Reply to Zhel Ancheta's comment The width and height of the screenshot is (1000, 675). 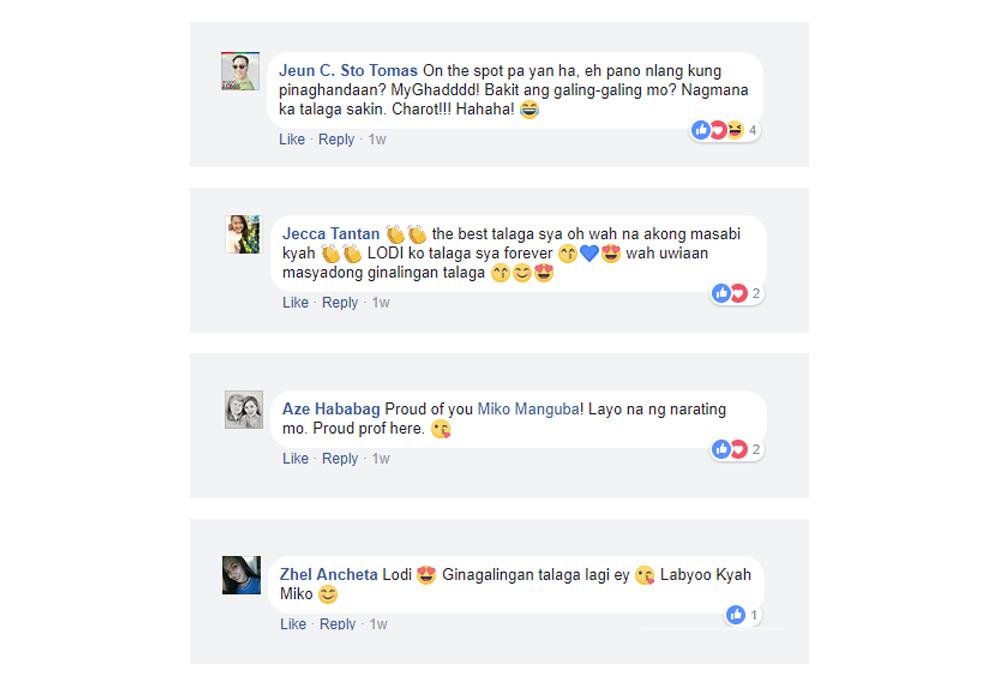[337, 624]
